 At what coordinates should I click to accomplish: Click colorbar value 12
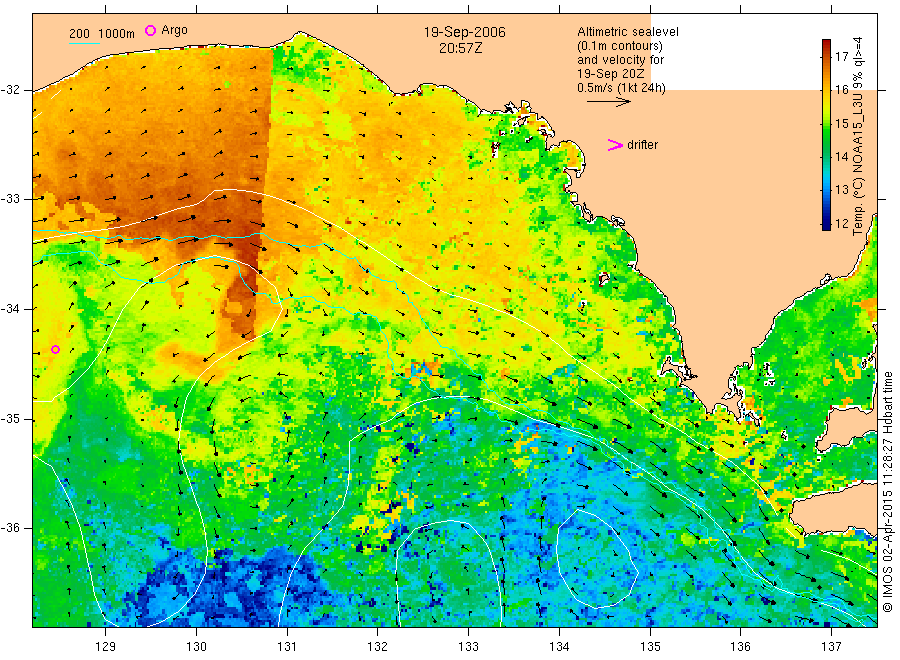pyautogui.click(x=841, y=223)
